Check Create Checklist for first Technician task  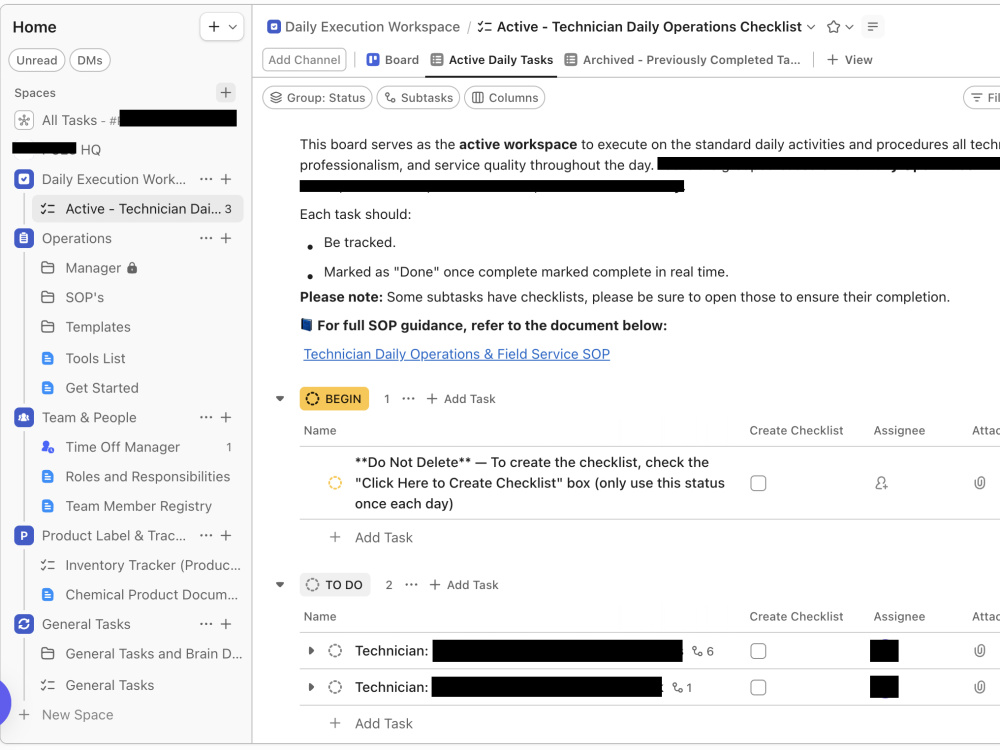[x=758, y=651]
